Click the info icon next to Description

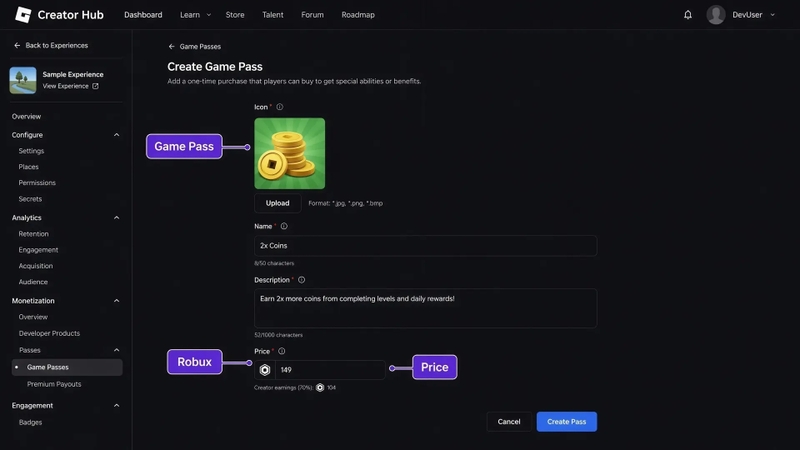(302, 280)
